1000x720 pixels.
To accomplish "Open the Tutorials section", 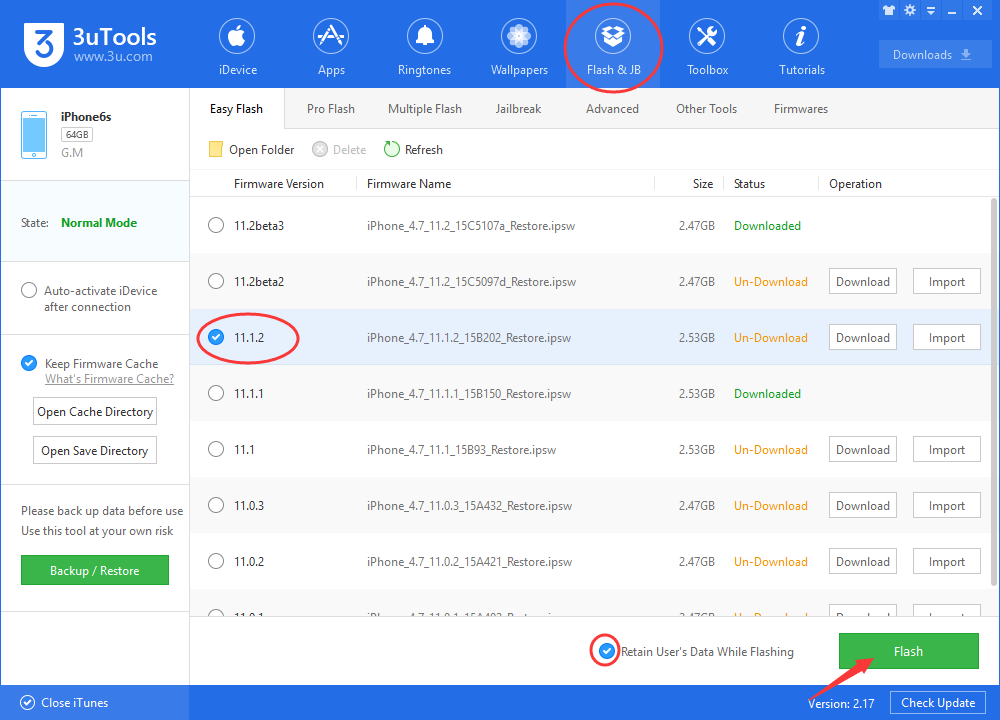I will [x=801, y=47].
